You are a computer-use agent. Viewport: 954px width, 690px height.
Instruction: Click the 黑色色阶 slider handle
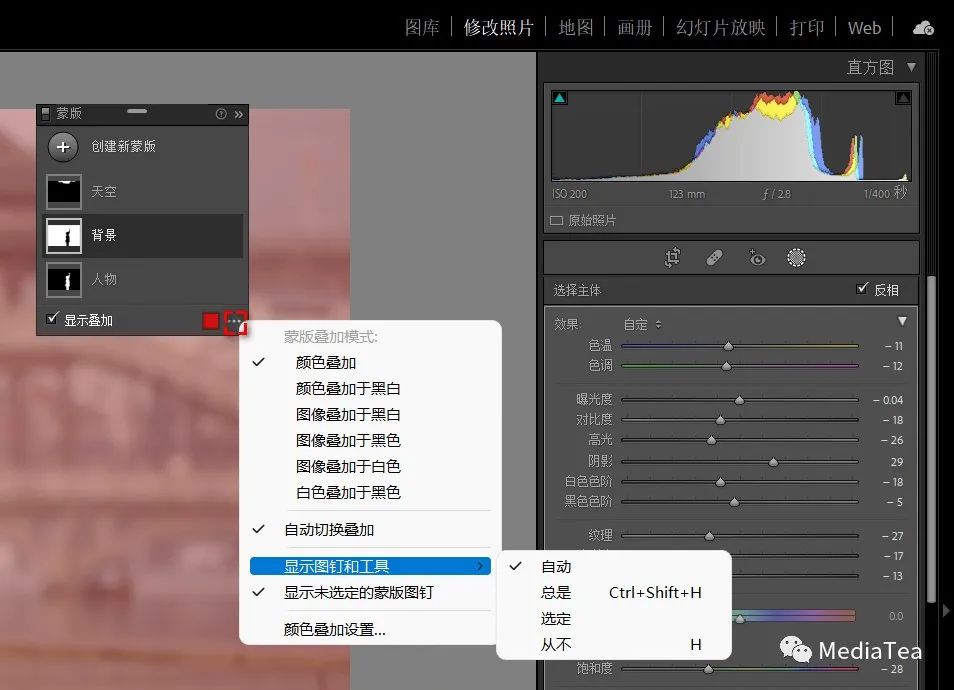tap(734, 502)
